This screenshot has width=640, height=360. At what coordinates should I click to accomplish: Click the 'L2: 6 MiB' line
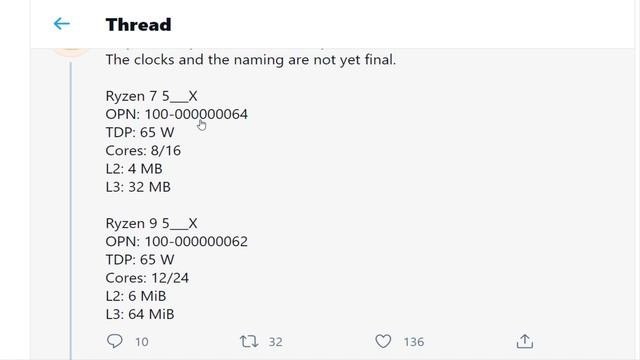pos(136,296)
